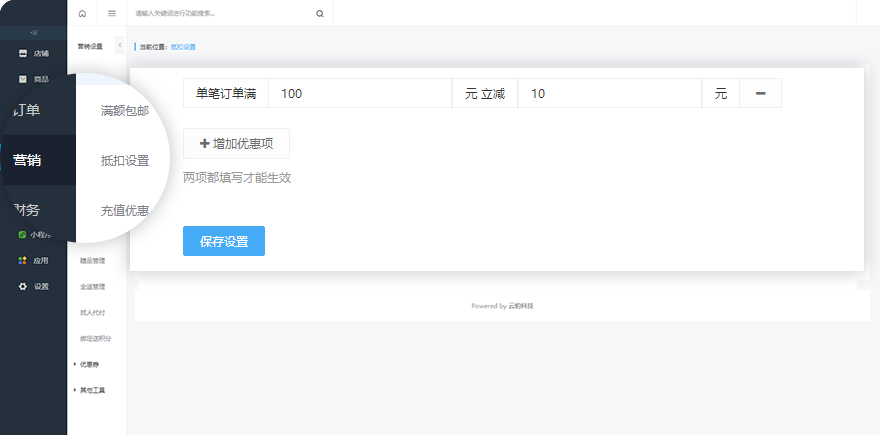This screenshot has width=880, height=435.
Task: Open 赠品管理 submenu item
Action: coord(92,261)
